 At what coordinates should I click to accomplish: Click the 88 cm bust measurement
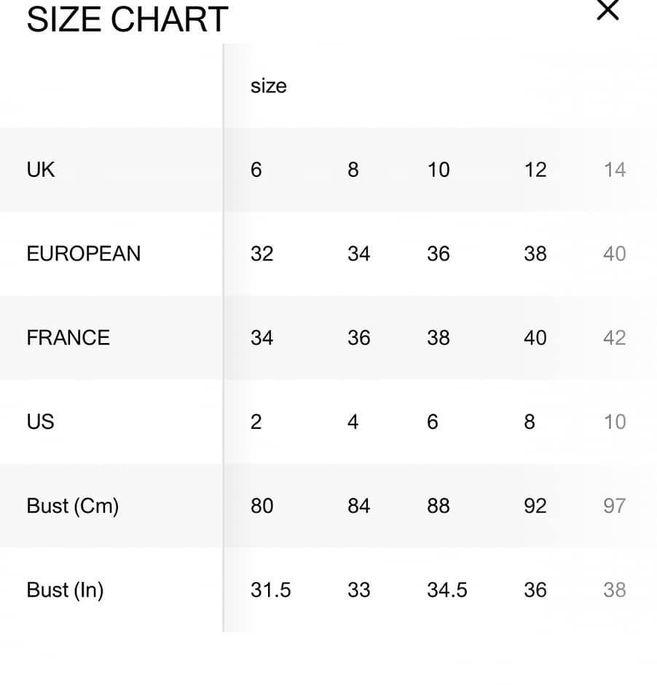click(x=438, y=506)
